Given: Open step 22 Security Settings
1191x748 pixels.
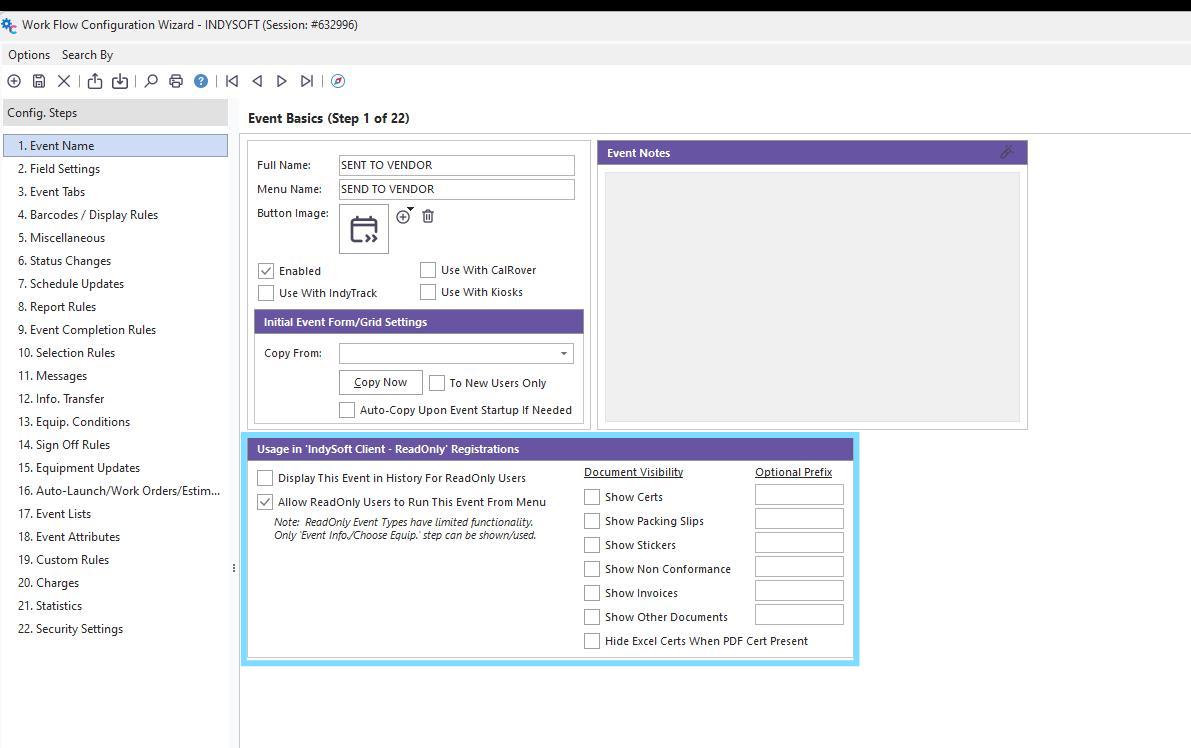Looking at the screenshot, I should point(76,629).
